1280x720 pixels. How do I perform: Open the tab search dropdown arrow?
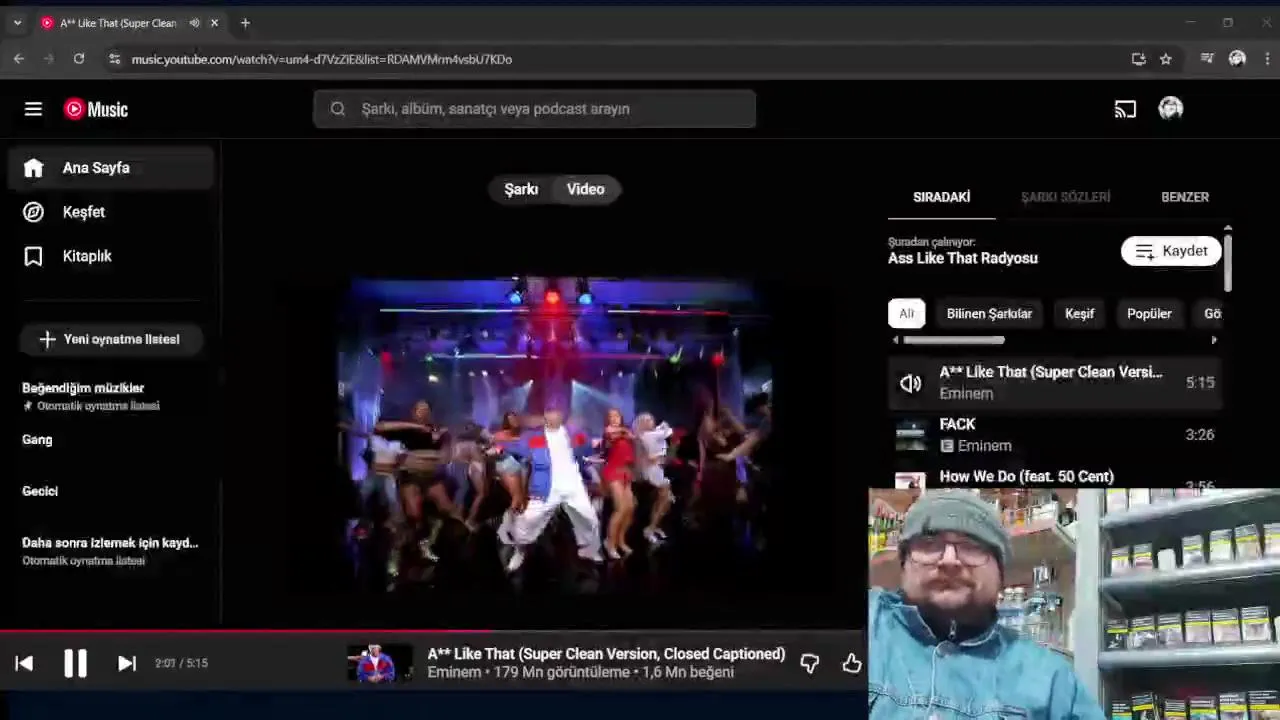17,23
